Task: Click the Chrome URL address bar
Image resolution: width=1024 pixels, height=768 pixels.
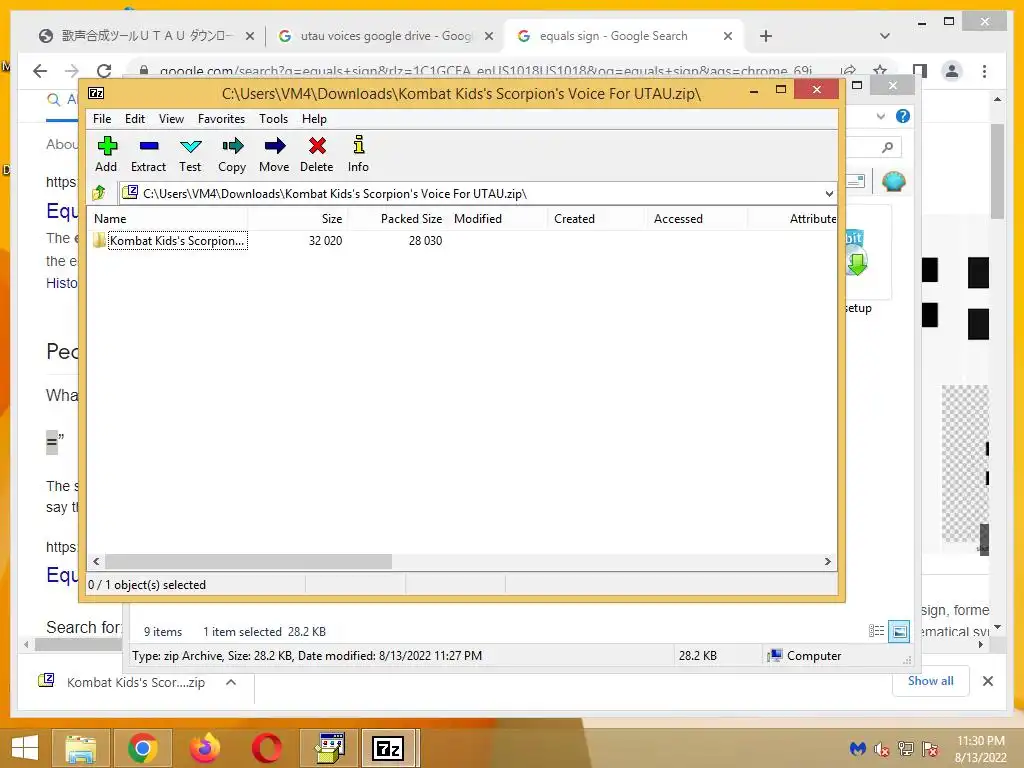Action: click(x=487, y=71)
